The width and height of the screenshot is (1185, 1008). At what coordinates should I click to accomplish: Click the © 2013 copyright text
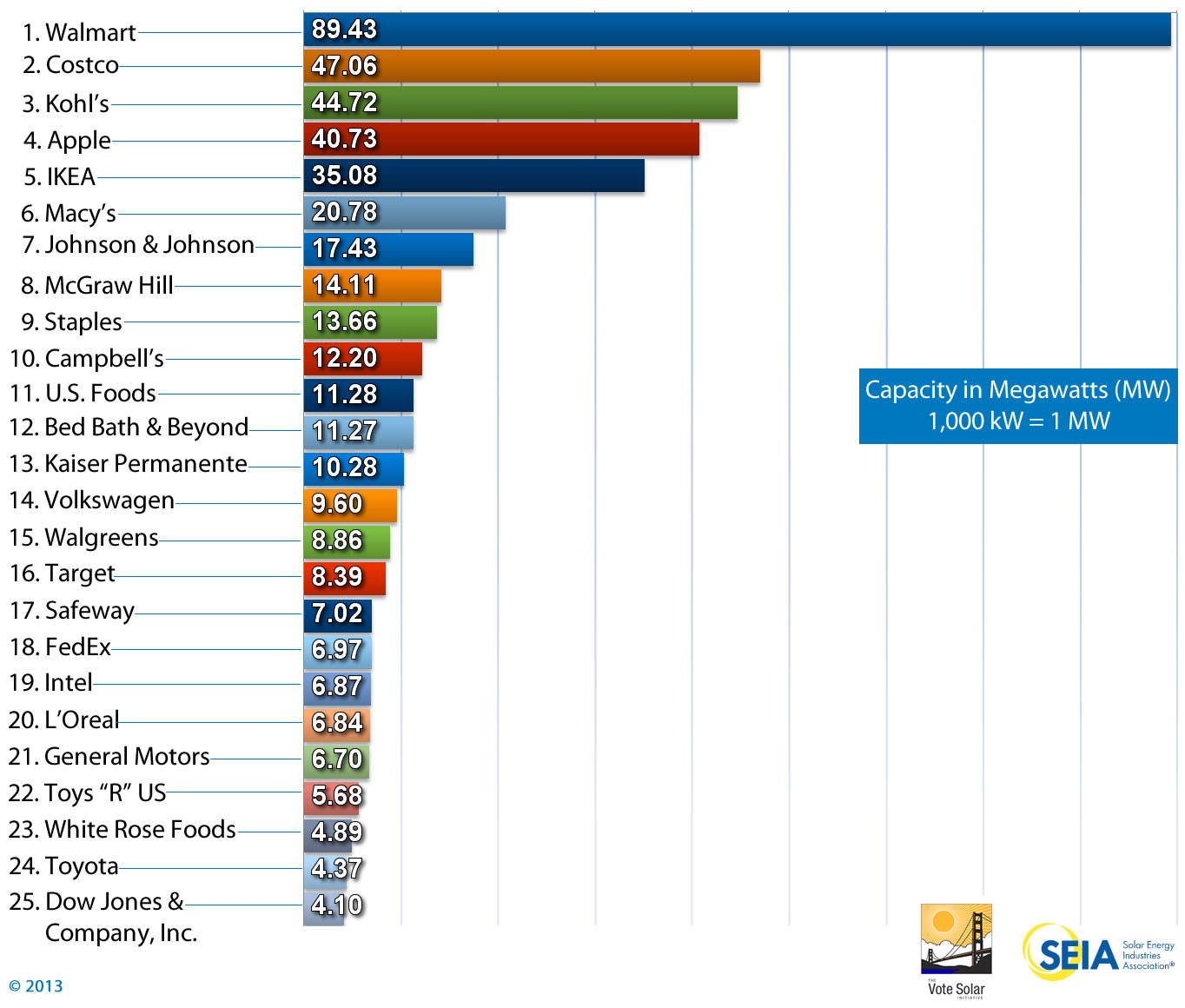[x=36, y=986]
